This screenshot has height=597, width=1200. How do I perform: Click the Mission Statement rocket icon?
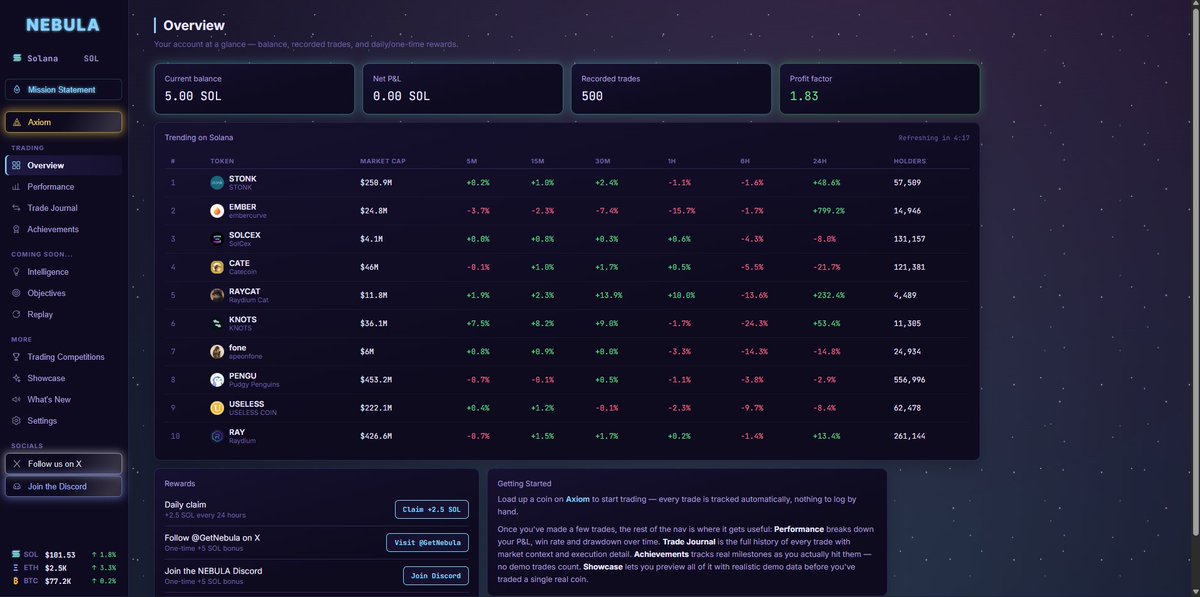(16, 89)
